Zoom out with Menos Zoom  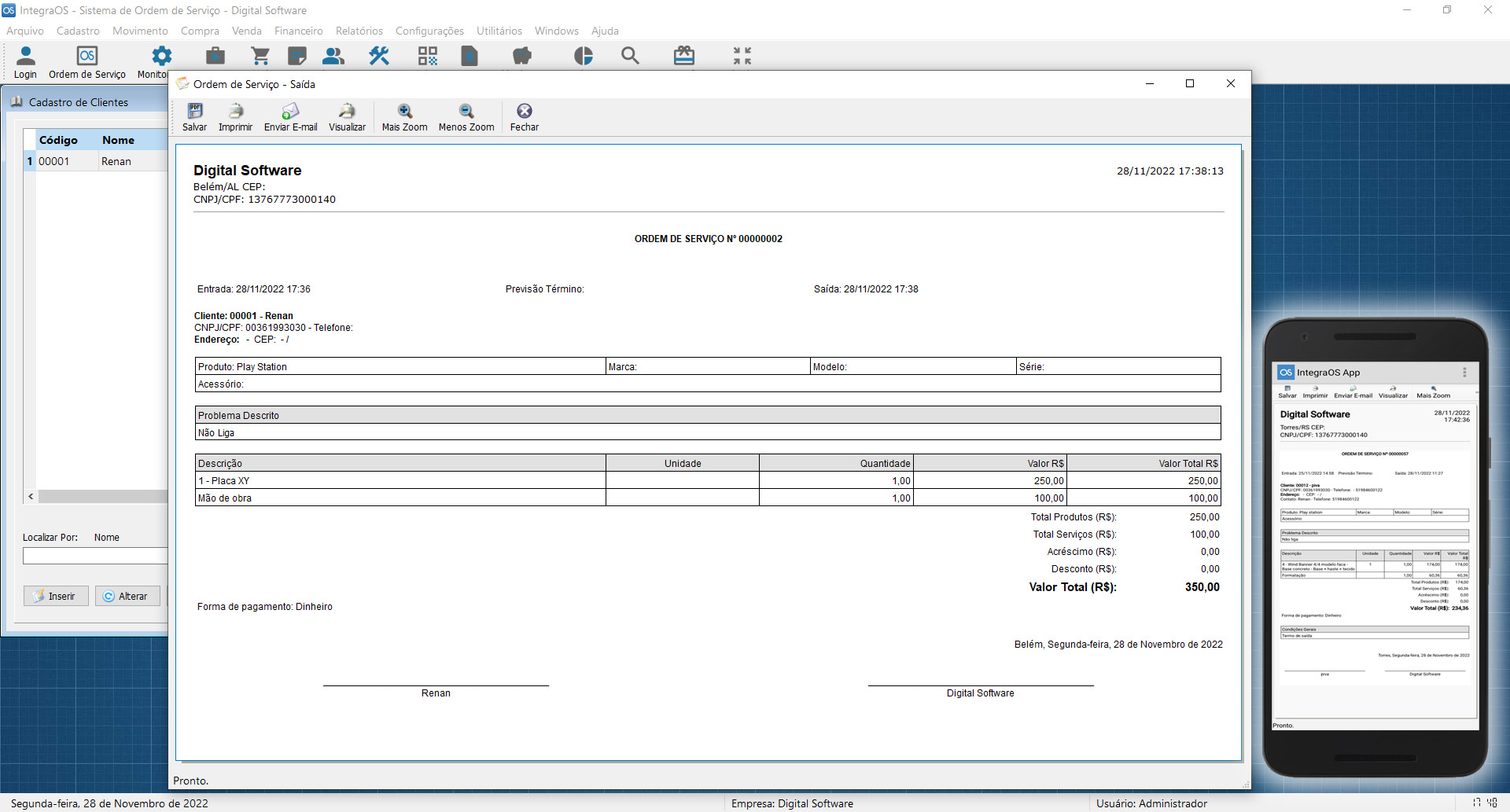coord(466,117)
